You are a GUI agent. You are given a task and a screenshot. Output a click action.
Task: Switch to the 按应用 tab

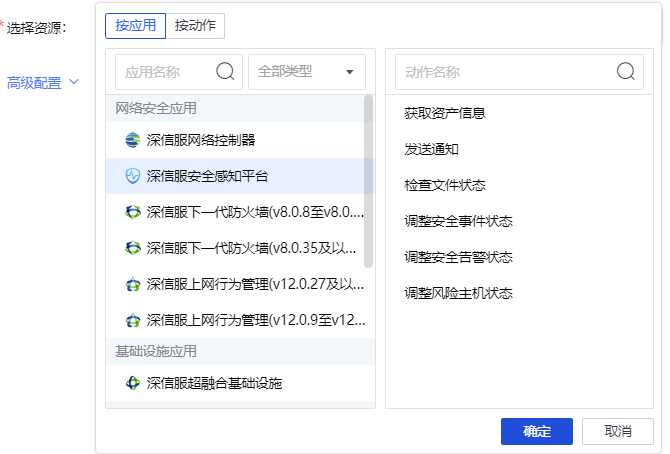[x=135, y=26]
